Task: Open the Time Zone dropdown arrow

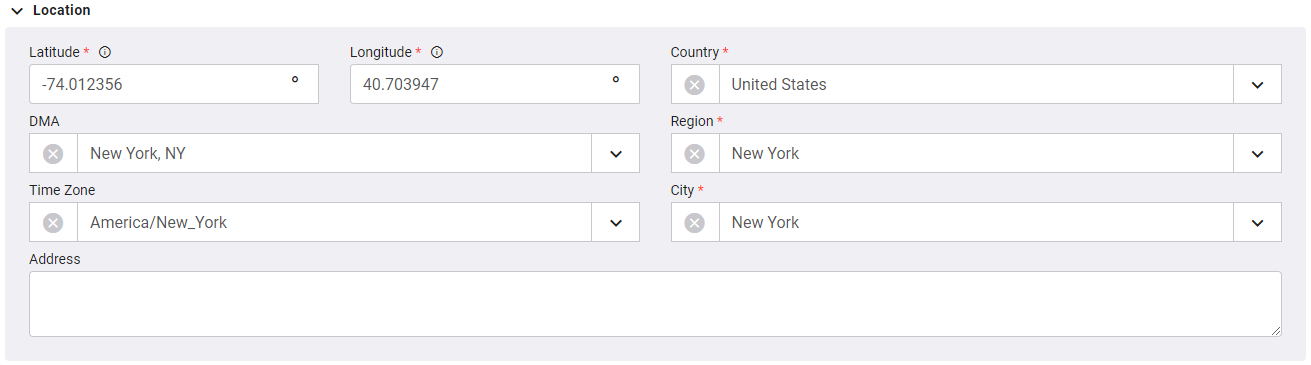Action: (x=616, y=223)
